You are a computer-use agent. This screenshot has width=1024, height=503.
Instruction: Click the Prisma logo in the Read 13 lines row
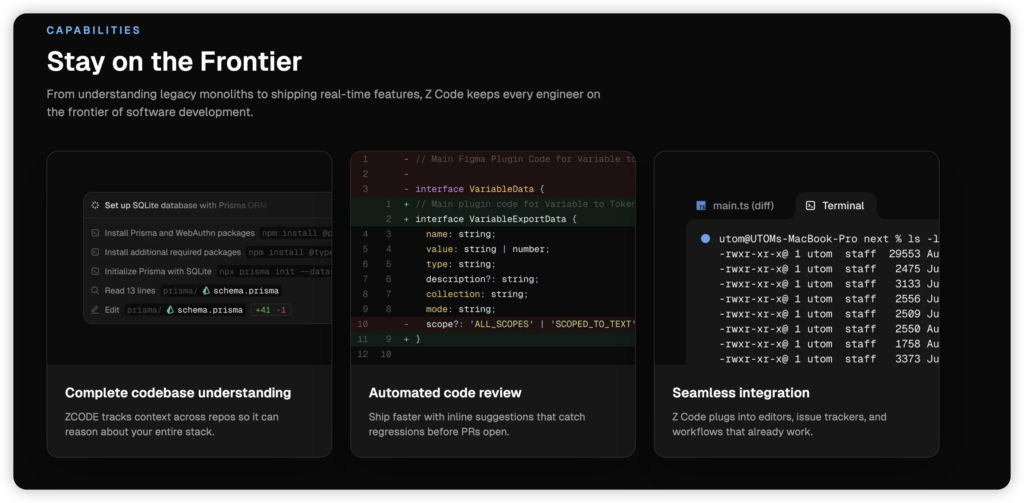click(x=206, y=290)
